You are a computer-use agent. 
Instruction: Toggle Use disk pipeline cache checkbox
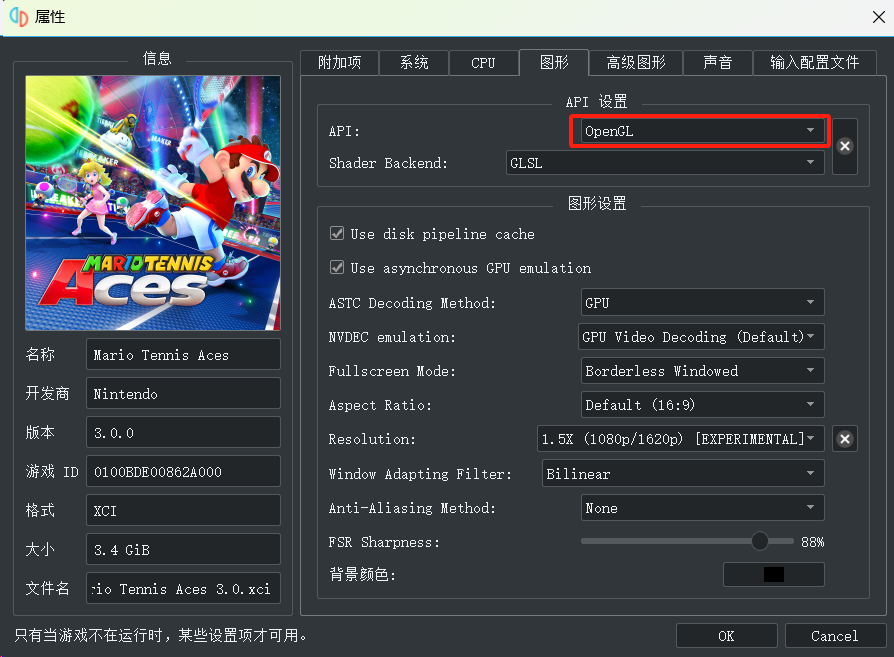(x=337, y=234)
